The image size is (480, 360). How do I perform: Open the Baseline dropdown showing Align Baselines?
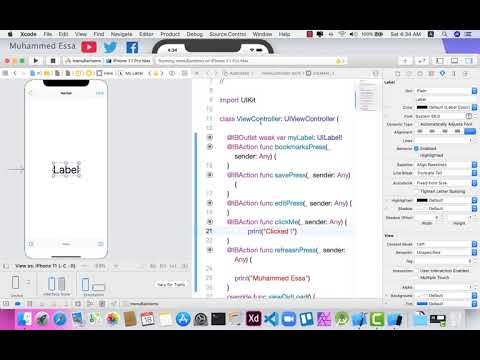click(446, 165)
